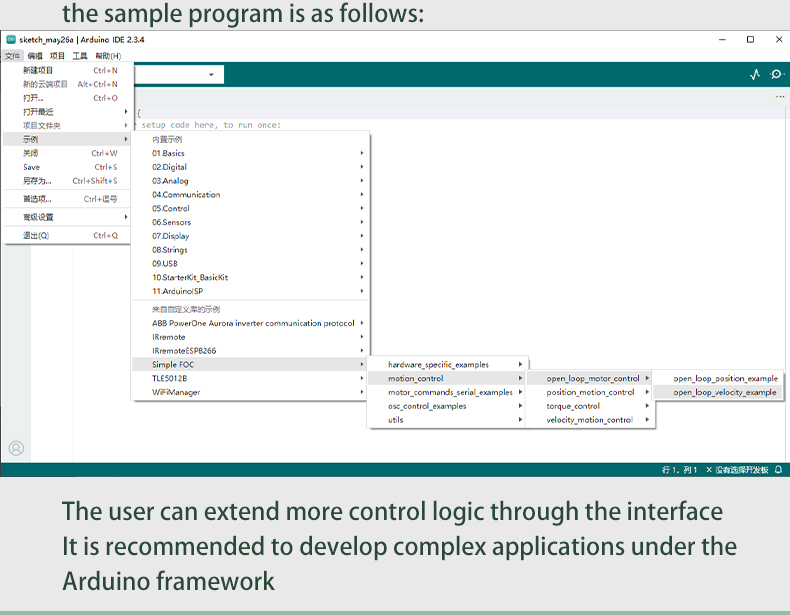Expand velocity_motion_control submenu
790x615 pixels.
(590, 420)
